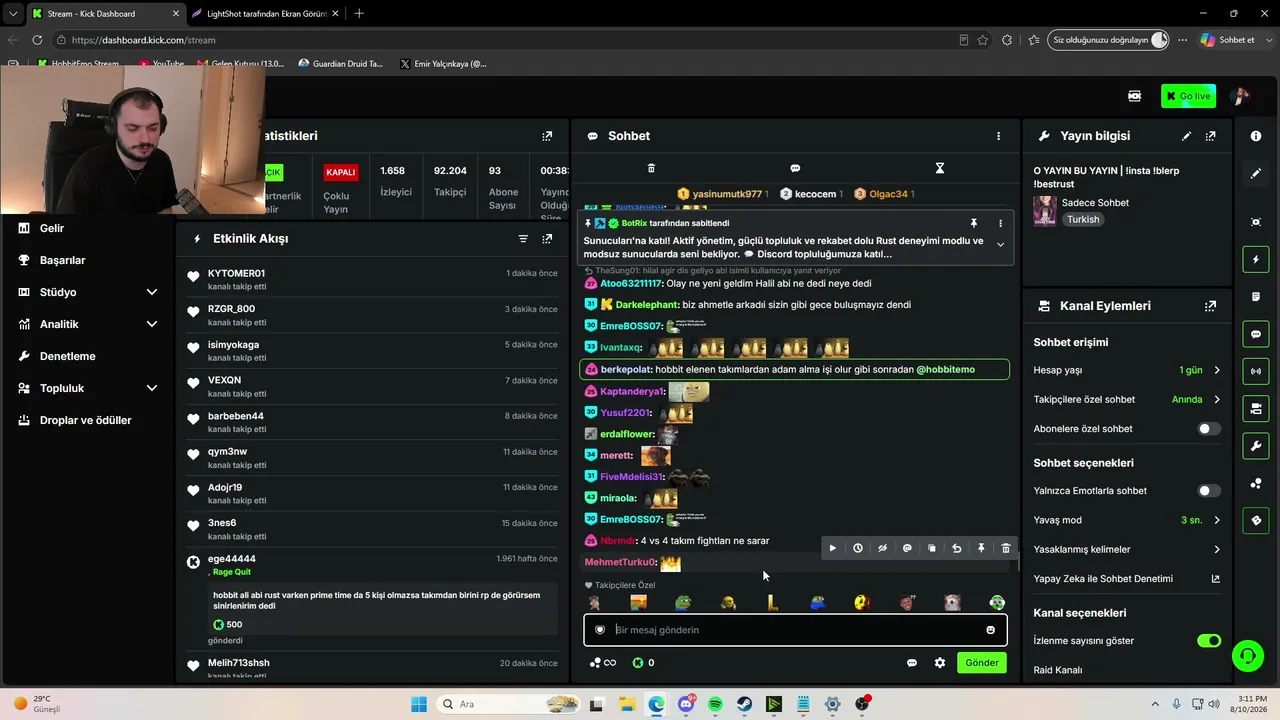Open Steam from Windows taskbar
Screen dimensions: 1280x720
pos(744,704)
